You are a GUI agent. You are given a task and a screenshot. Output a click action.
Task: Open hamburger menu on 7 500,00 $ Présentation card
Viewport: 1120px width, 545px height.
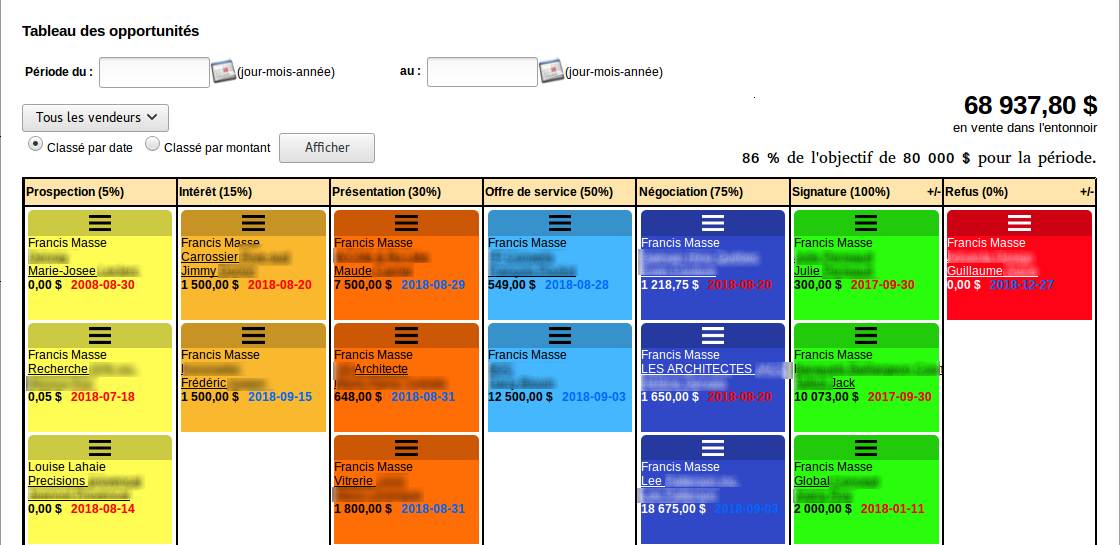tap(406, 223)
